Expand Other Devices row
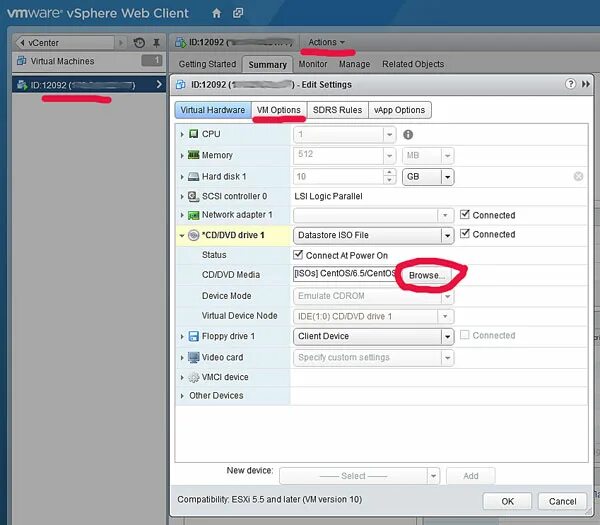The height and width of the screenshot is (525, 600). pos(182,396)
